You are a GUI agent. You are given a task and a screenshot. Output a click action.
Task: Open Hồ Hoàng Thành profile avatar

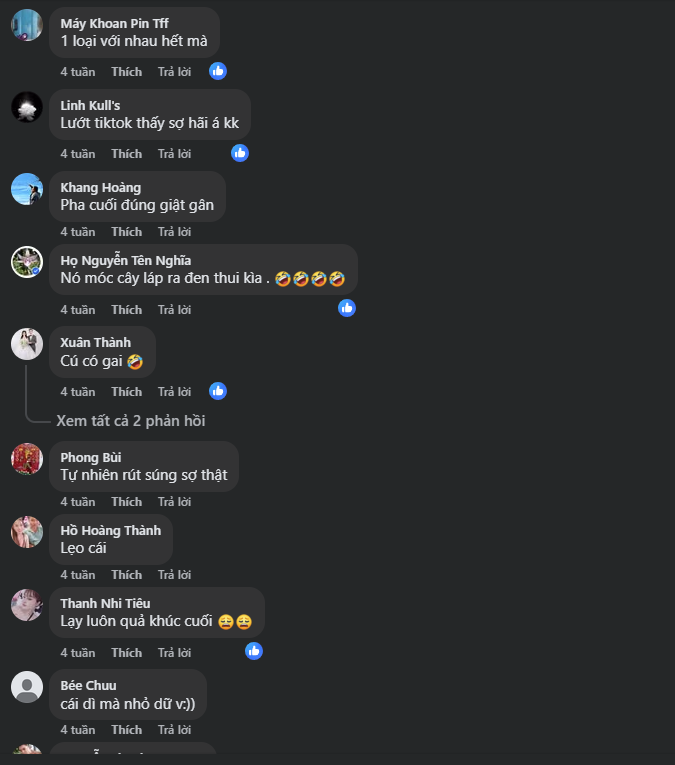pyautogui.click(x=27, y=532)
